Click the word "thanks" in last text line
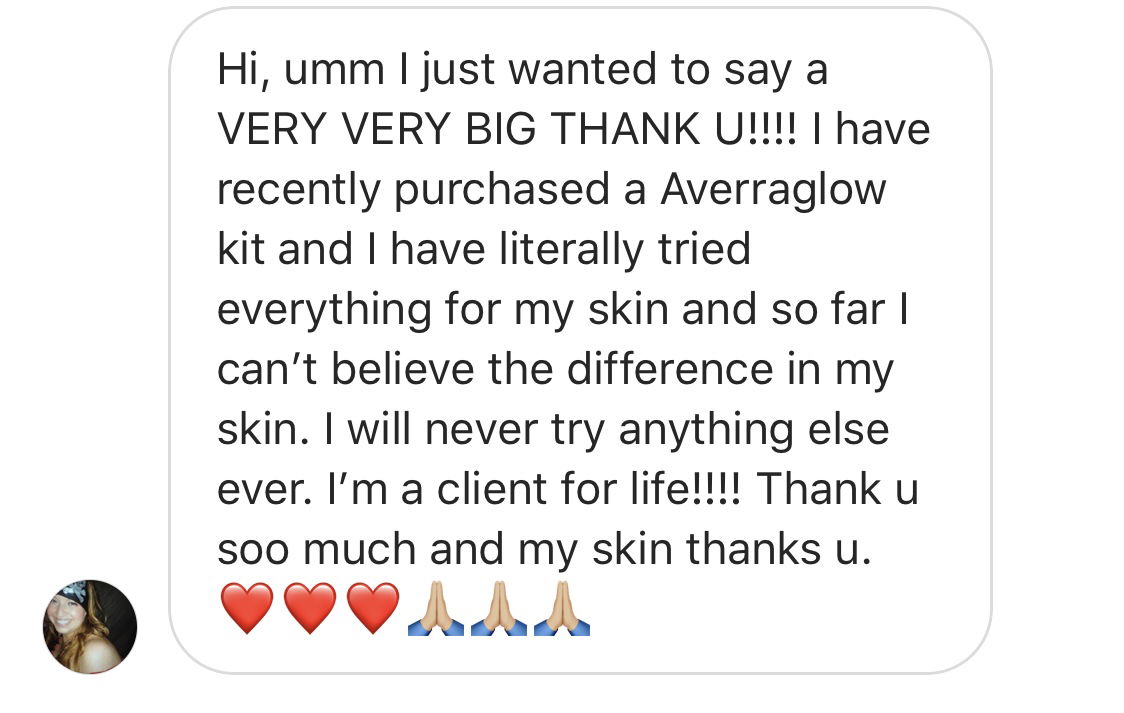This screenshot has height=713, width=1124. pos(753,550)
